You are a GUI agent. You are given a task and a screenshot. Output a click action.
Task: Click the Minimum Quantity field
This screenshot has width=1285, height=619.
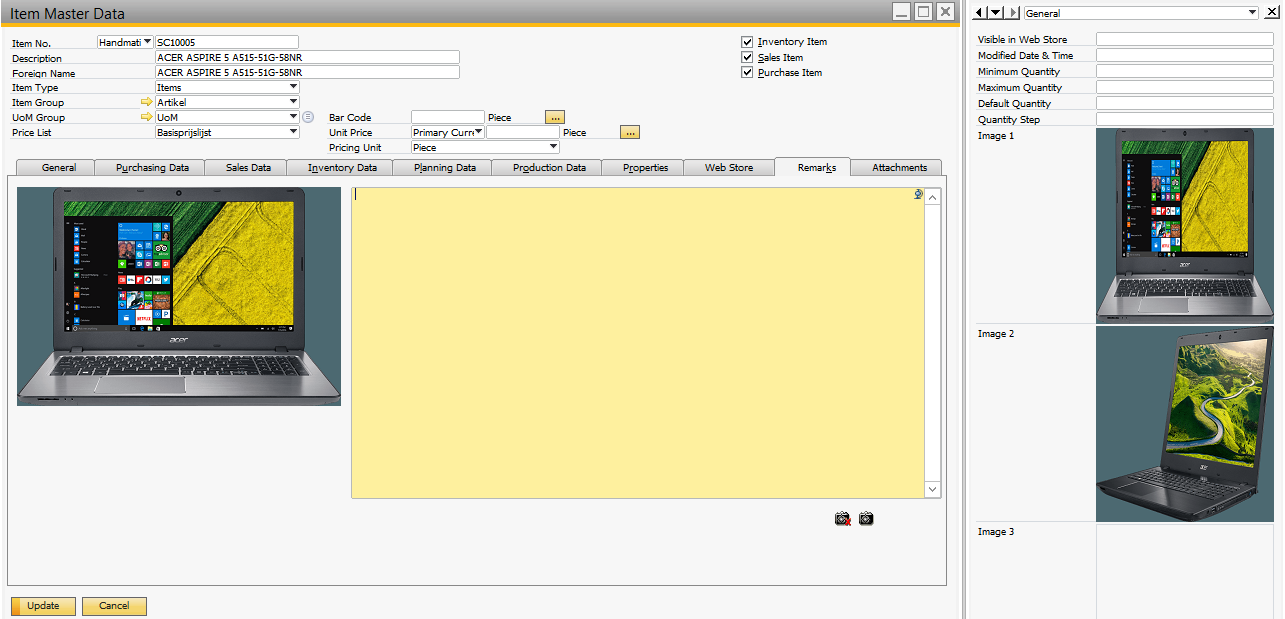pyautogui.click(x=1185, y=71)
